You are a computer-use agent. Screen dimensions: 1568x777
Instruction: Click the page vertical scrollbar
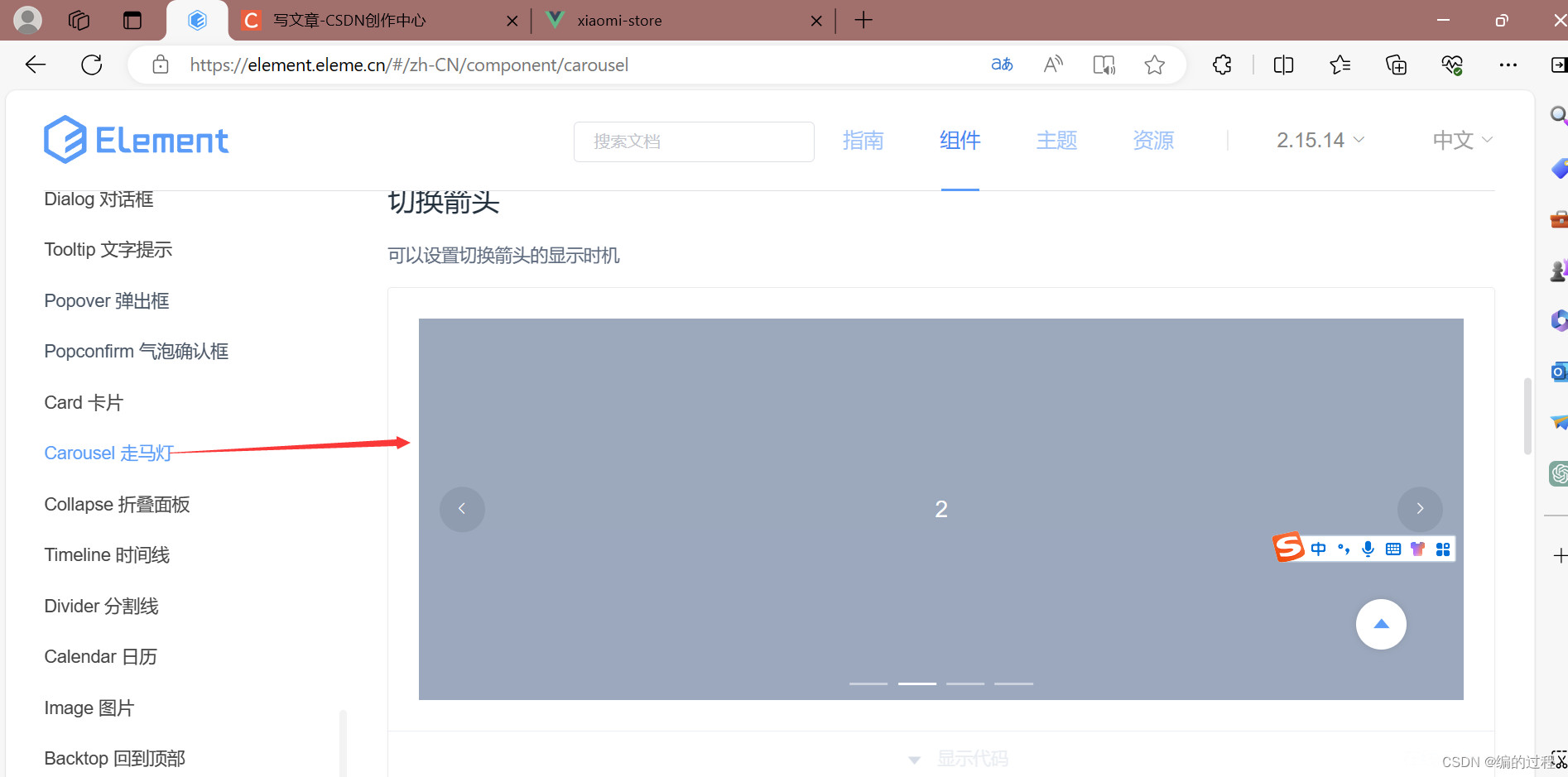[x=1527, y=416]
